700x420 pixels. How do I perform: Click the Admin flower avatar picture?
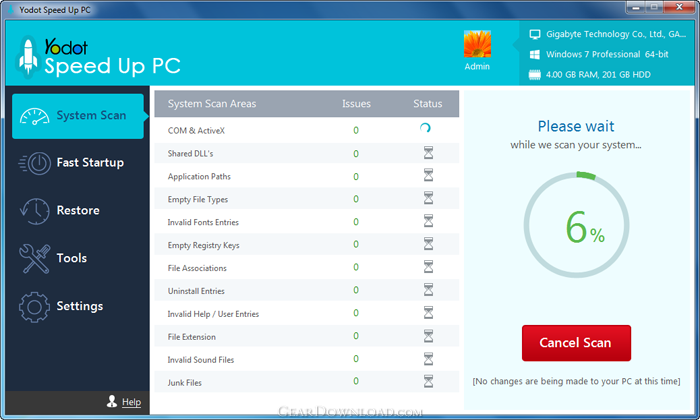pyautogui.click(x=477, y=44)
